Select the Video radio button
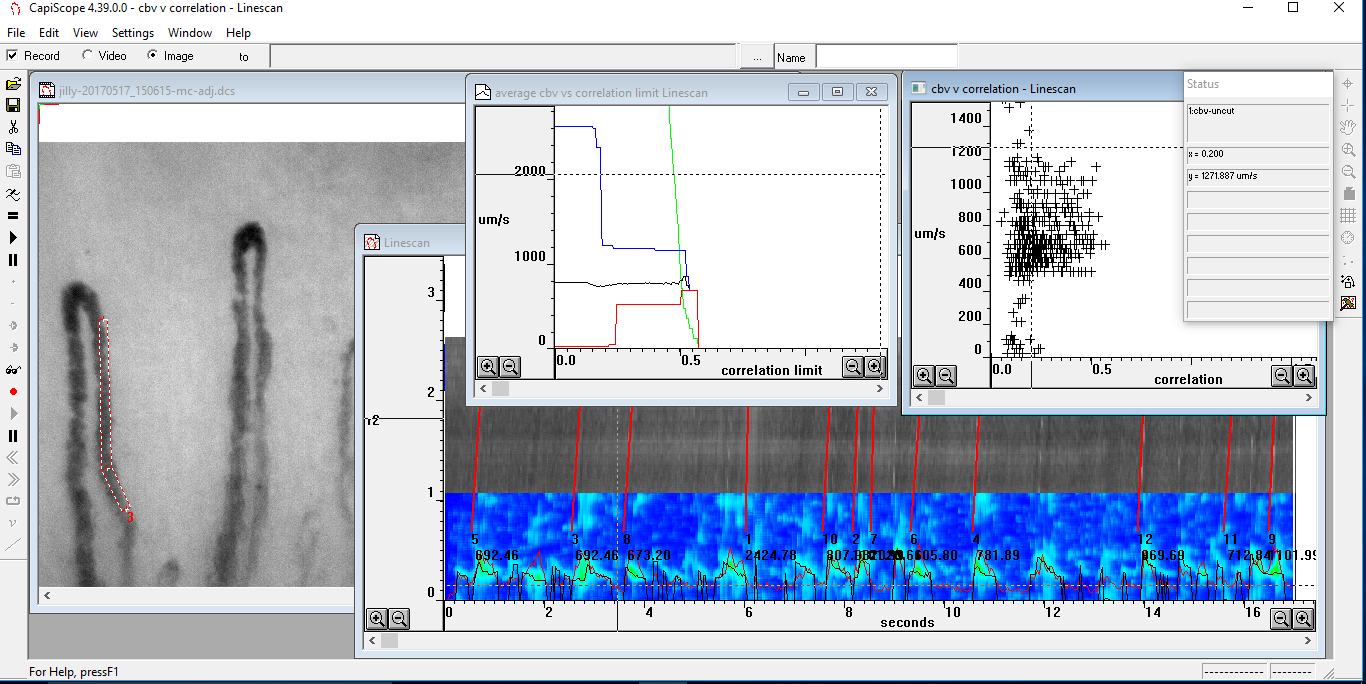The width and height of the screenshot is (1366, 684). tap(87, 56)
